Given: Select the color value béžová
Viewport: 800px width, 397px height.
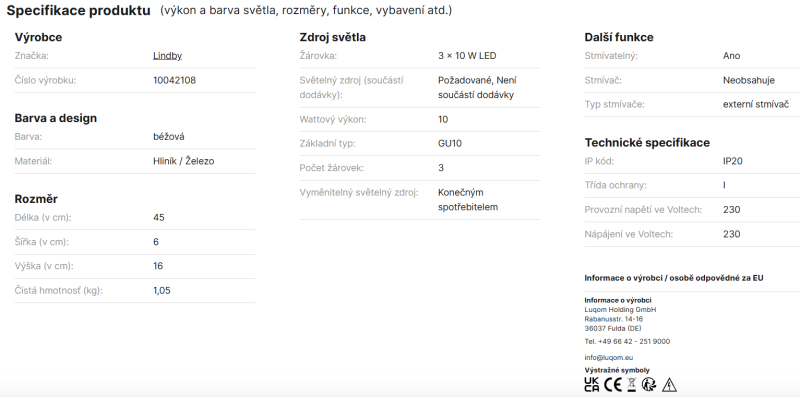Looking at the screenshot, I should (x=169, y=137).
